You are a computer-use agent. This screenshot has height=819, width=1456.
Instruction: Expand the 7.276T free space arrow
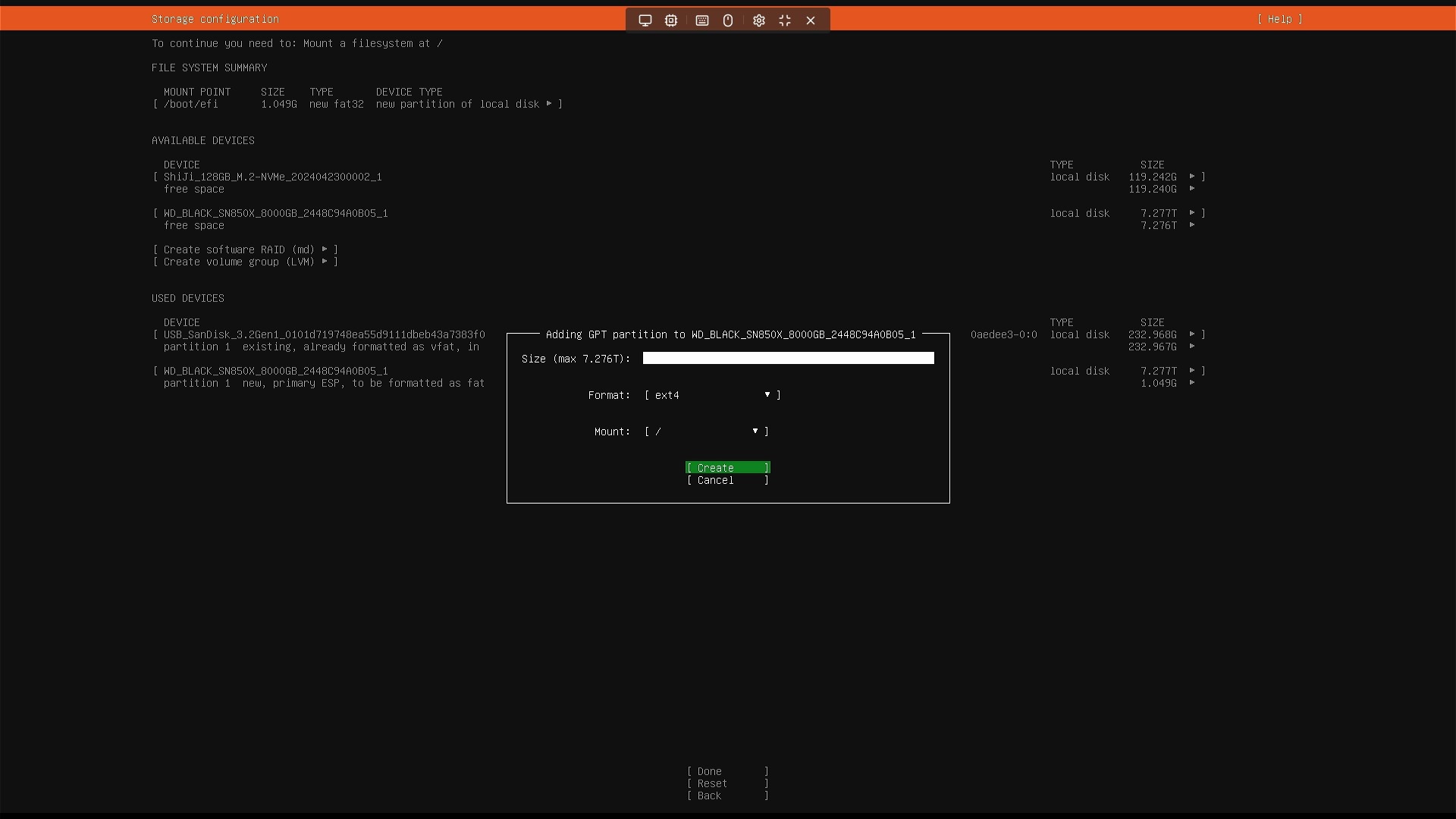(1192, 225)
